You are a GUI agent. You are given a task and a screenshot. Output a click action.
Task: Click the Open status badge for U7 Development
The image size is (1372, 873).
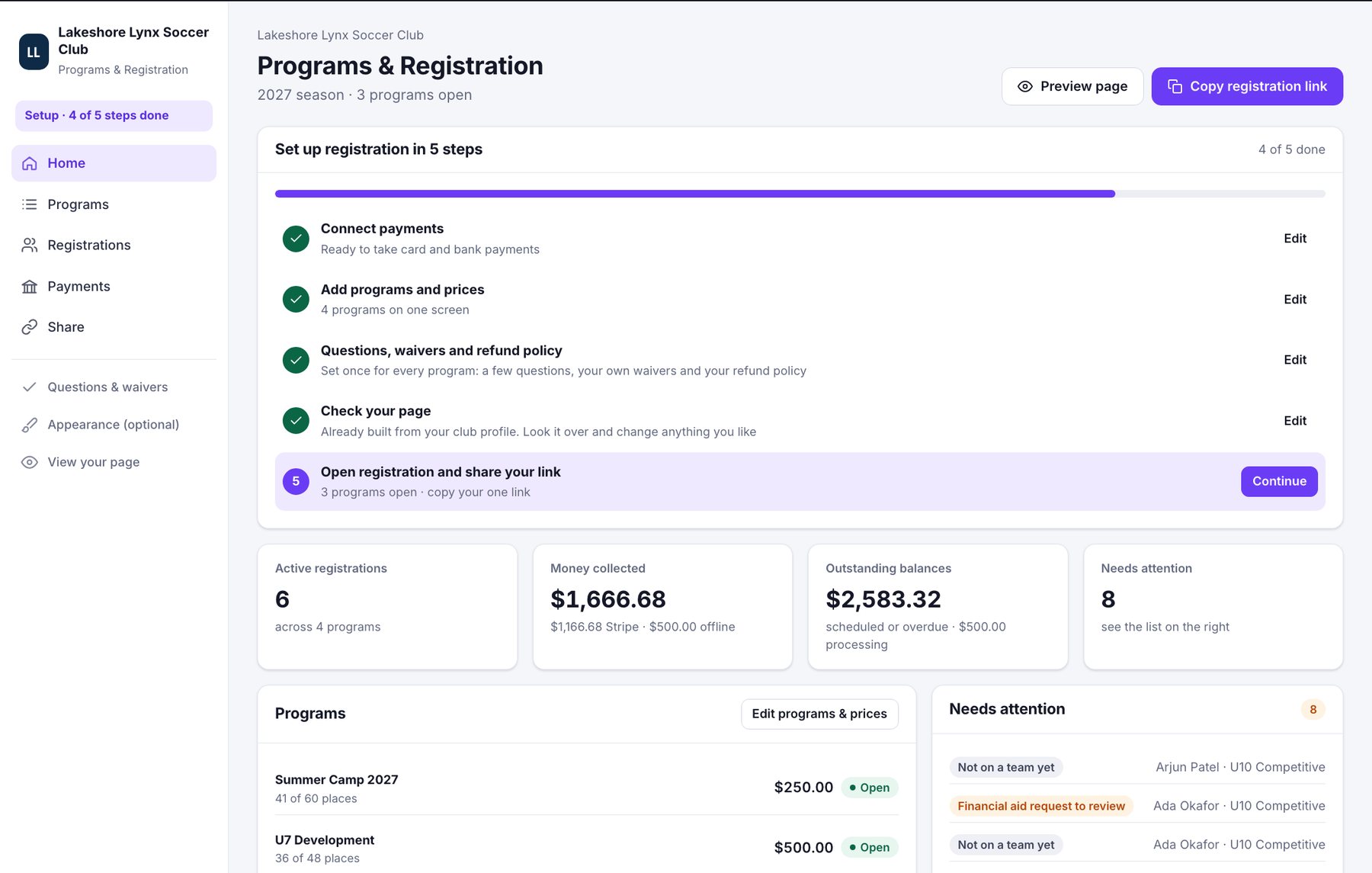coord(869,847)
